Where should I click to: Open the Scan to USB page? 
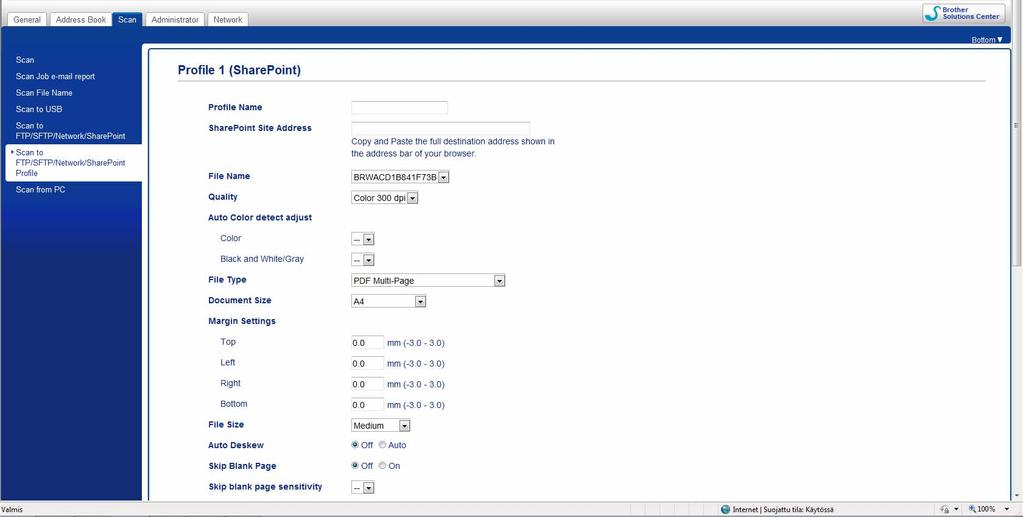coord(39,109)
